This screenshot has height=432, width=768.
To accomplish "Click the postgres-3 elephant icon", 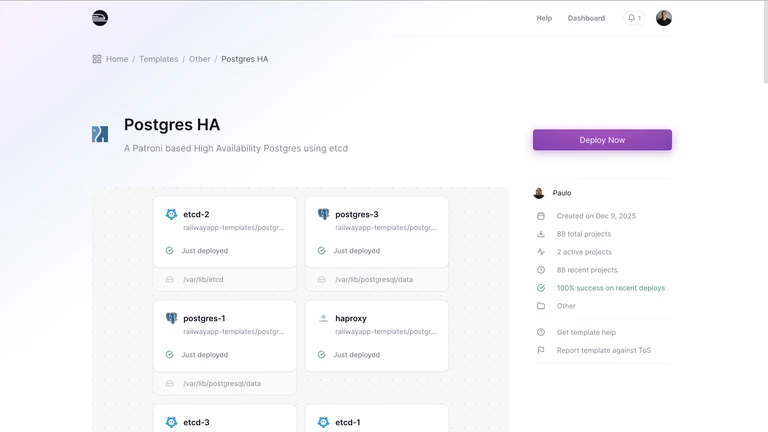I will pos(323,214).
